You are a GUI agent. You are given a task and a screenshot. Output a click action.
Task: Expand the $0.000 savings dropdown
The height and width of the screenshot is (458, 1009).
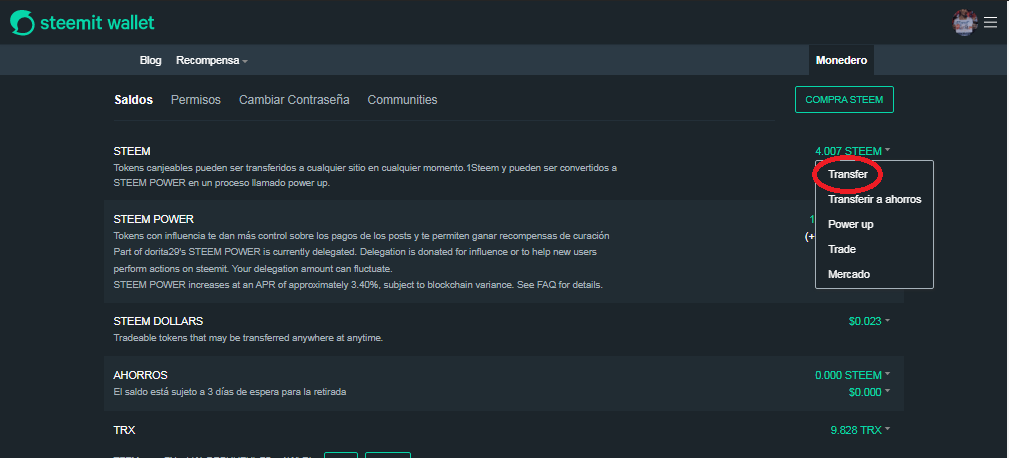point(869,392)
